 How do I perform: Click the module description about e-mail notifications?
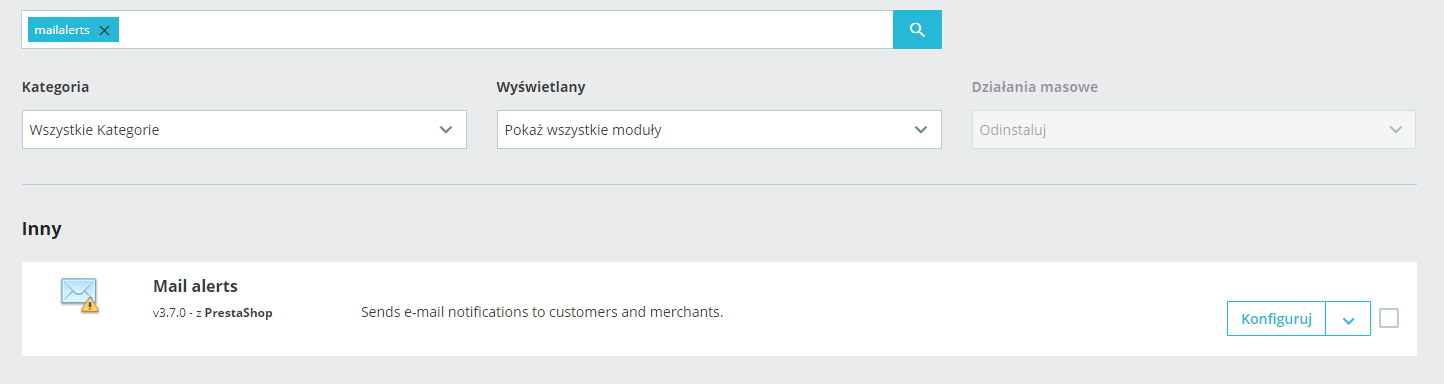[542, 312]
